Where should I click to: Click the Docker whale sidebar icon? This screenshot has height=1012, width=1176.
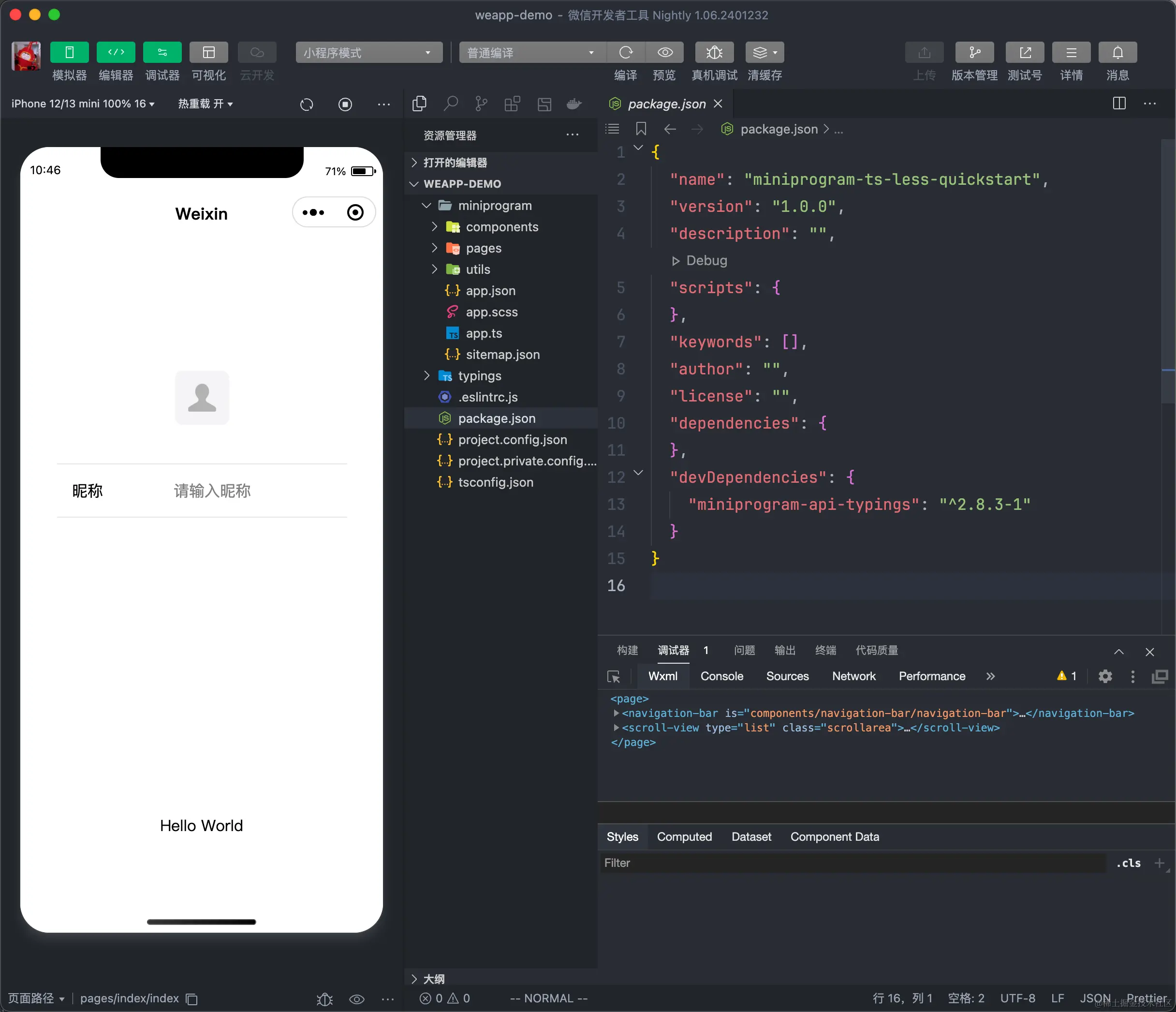click(x=574, y=104)
